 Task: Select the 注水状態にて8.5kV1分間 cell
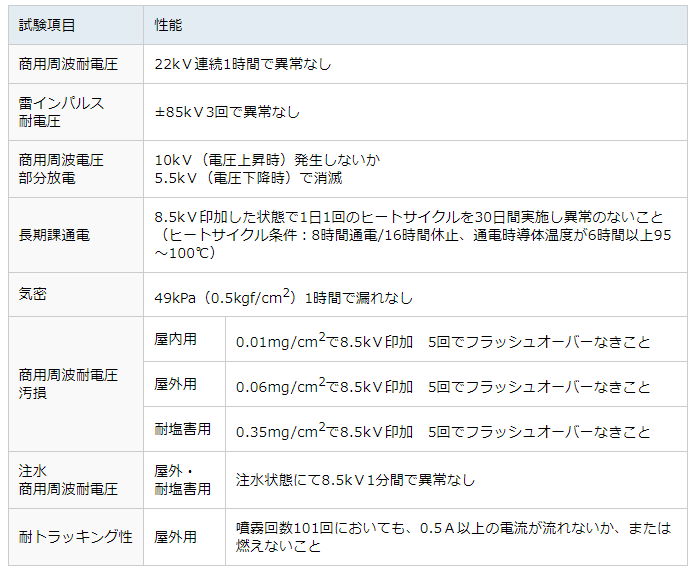355,480
